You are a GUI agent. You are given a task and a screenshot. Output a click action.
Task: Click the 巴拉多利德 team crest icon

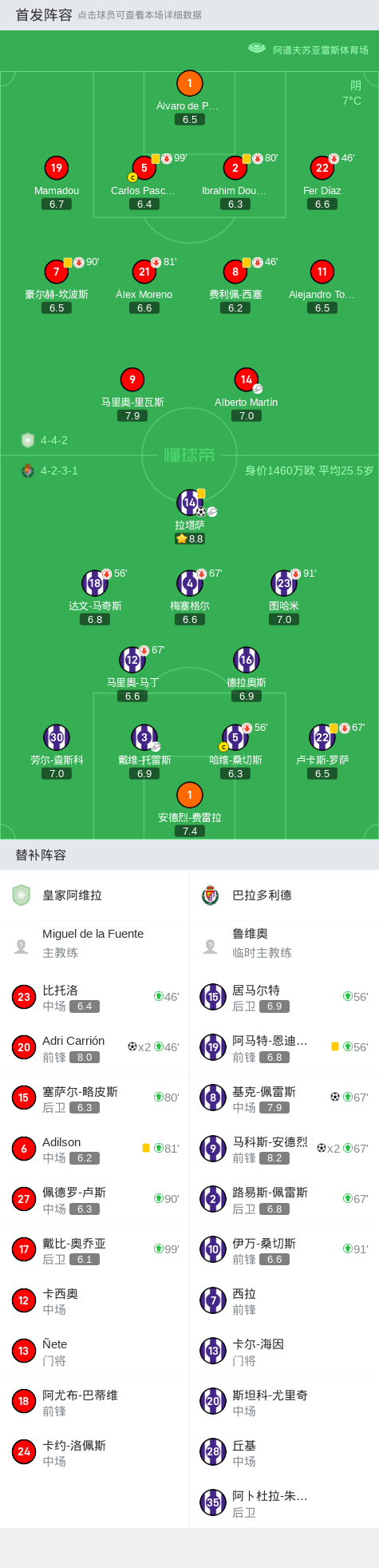click(x=210, y=895)
